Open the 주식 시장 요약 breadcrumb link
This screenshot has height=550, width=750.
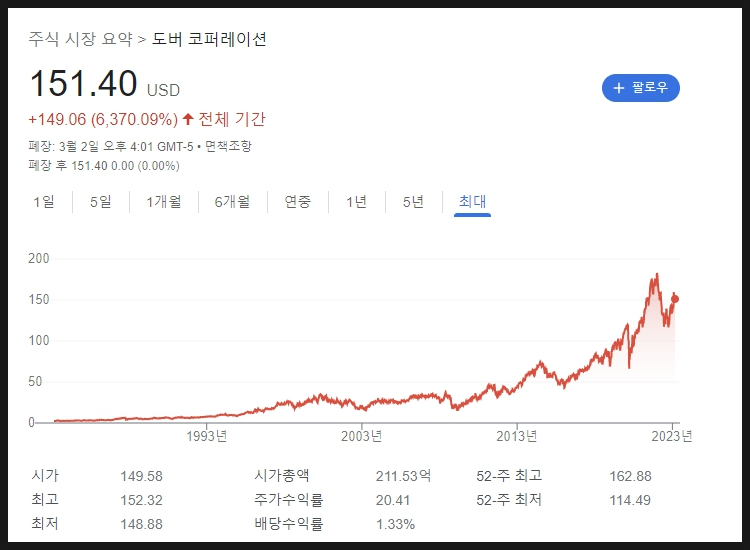(80, 39)
